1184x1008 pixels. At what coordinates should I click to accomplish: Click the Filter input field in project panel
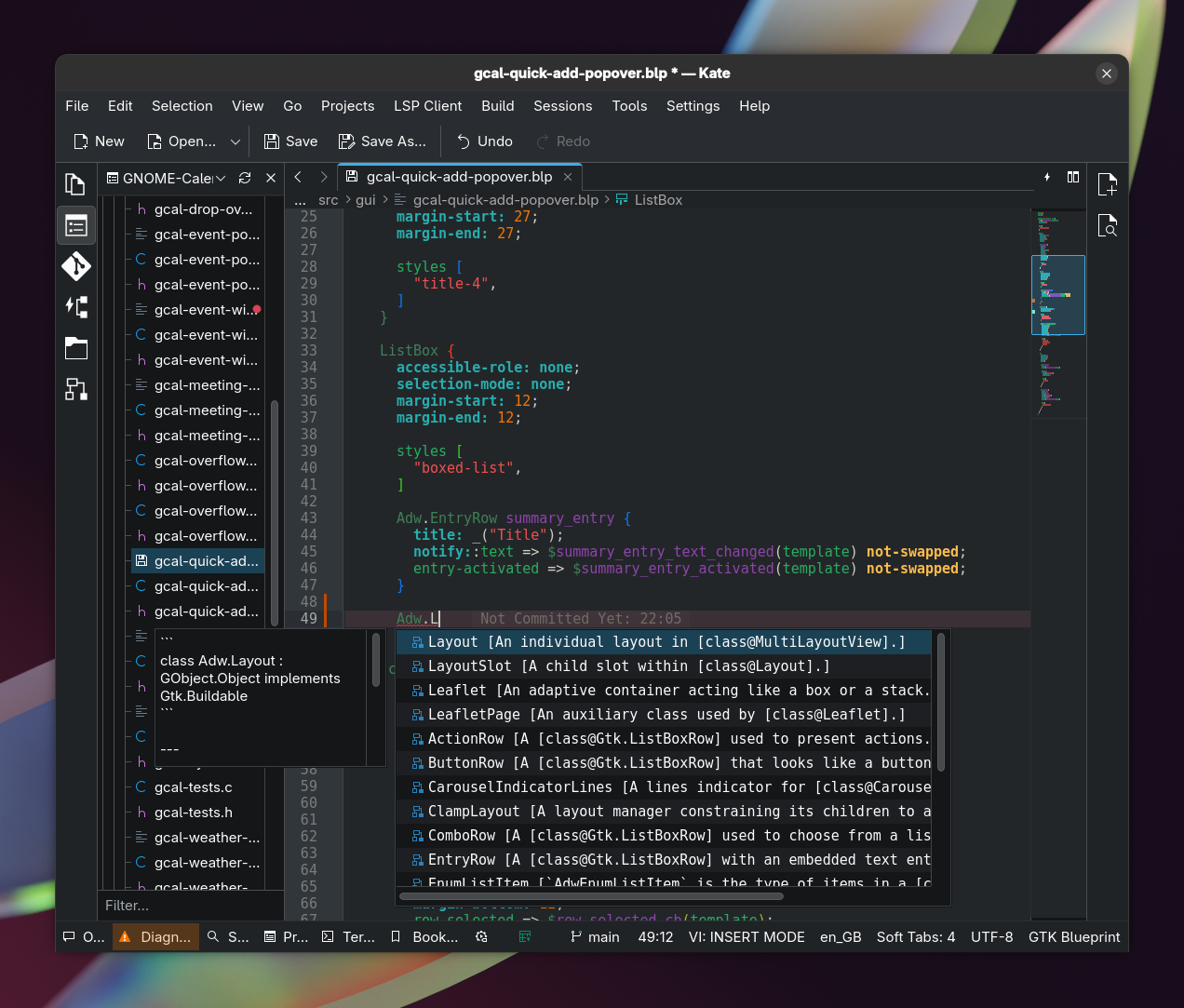(x=190, y=906)
